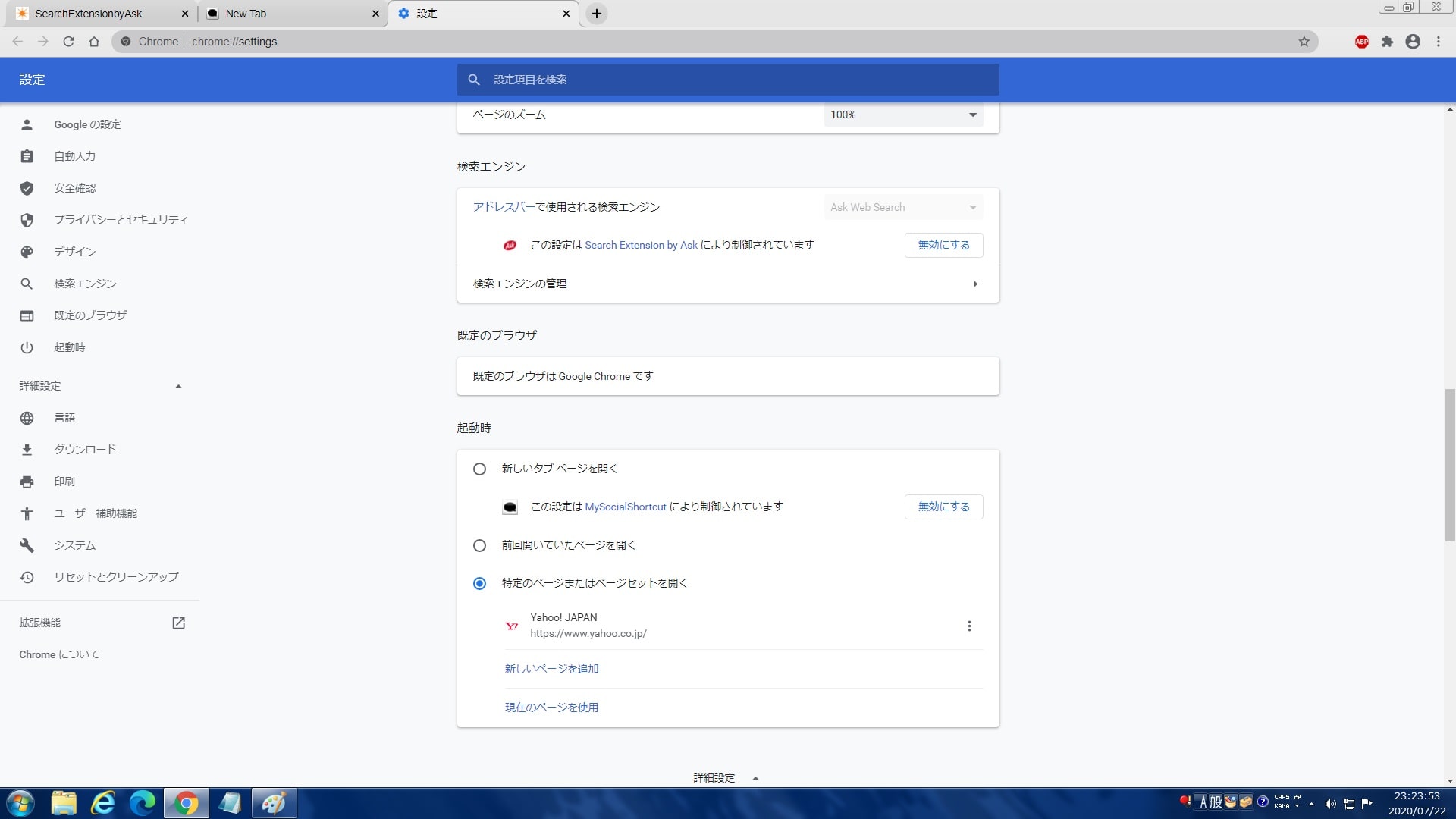Open the Windows Start menu
Image resolution: width=1456 pixels, height=819 pixels.
(x=20, y=803)
